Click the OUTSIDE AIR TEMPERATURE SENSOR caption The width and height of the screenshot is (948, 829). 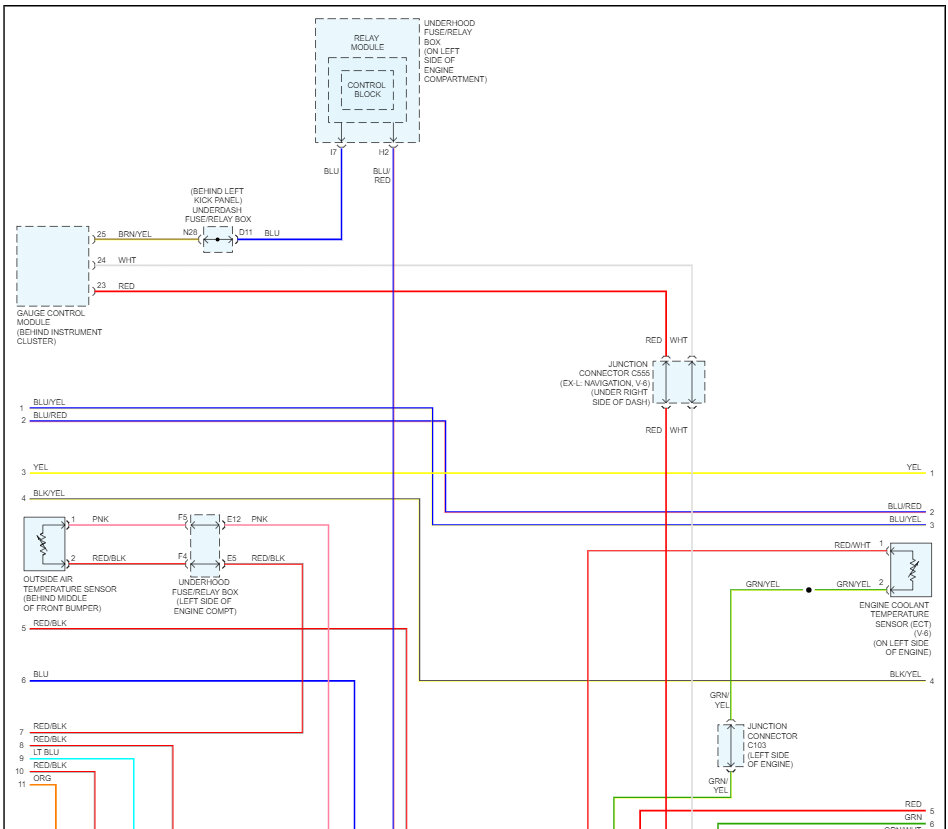70,593
